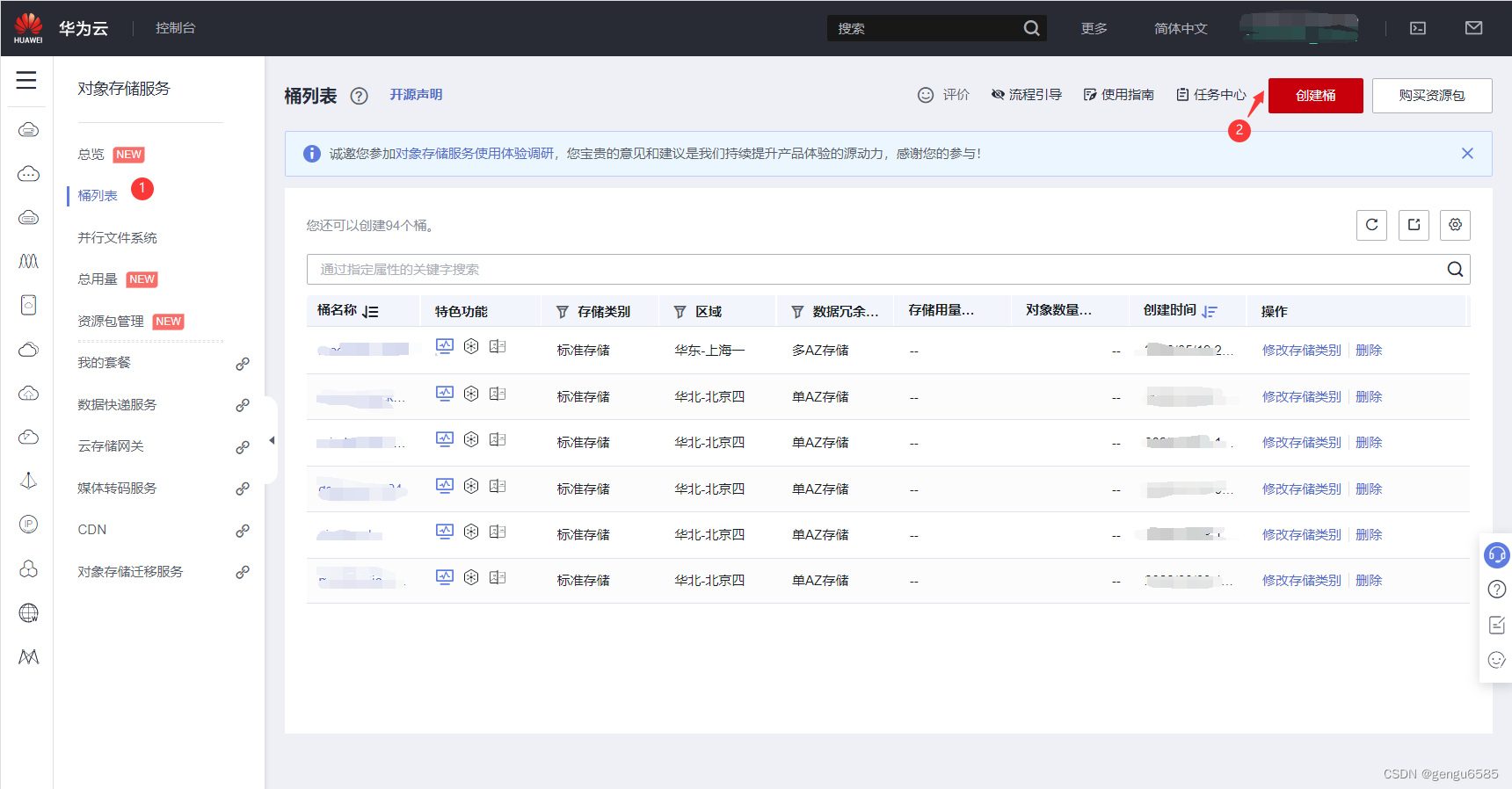Click the help question mark beside 桶列表
The height and width of the screenshot is (789, 1512).
[x=359, y=96]
